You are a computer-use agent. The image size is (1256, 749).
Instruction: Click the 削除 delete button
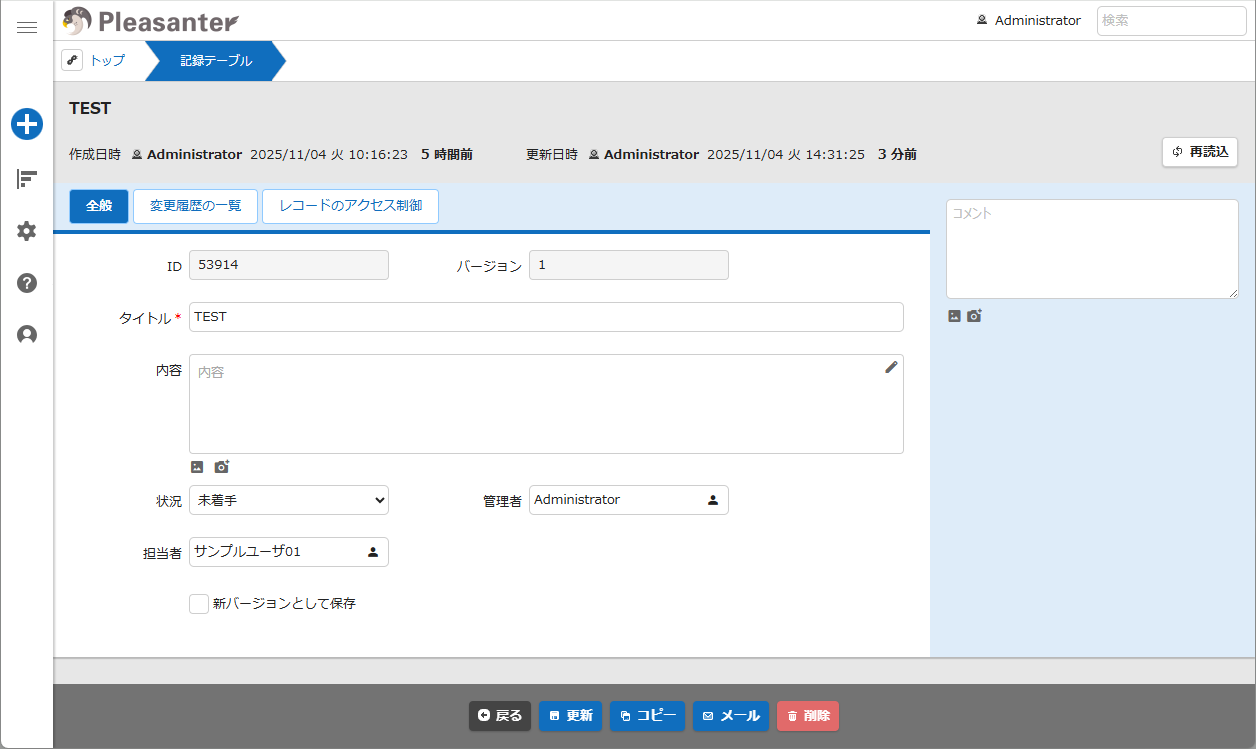click(x=807, y=716)
